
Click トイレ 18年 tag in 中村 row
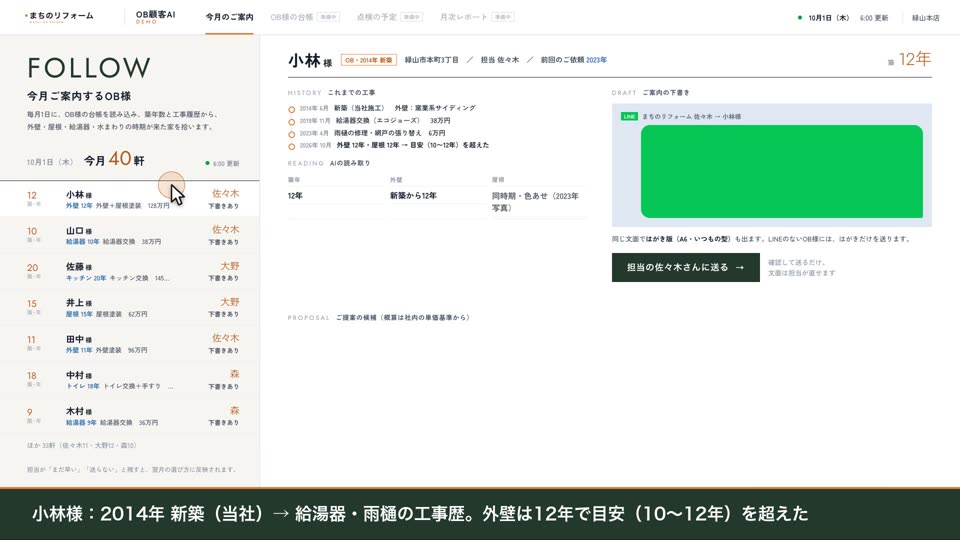pyautogui.click(x=83, y=386)
